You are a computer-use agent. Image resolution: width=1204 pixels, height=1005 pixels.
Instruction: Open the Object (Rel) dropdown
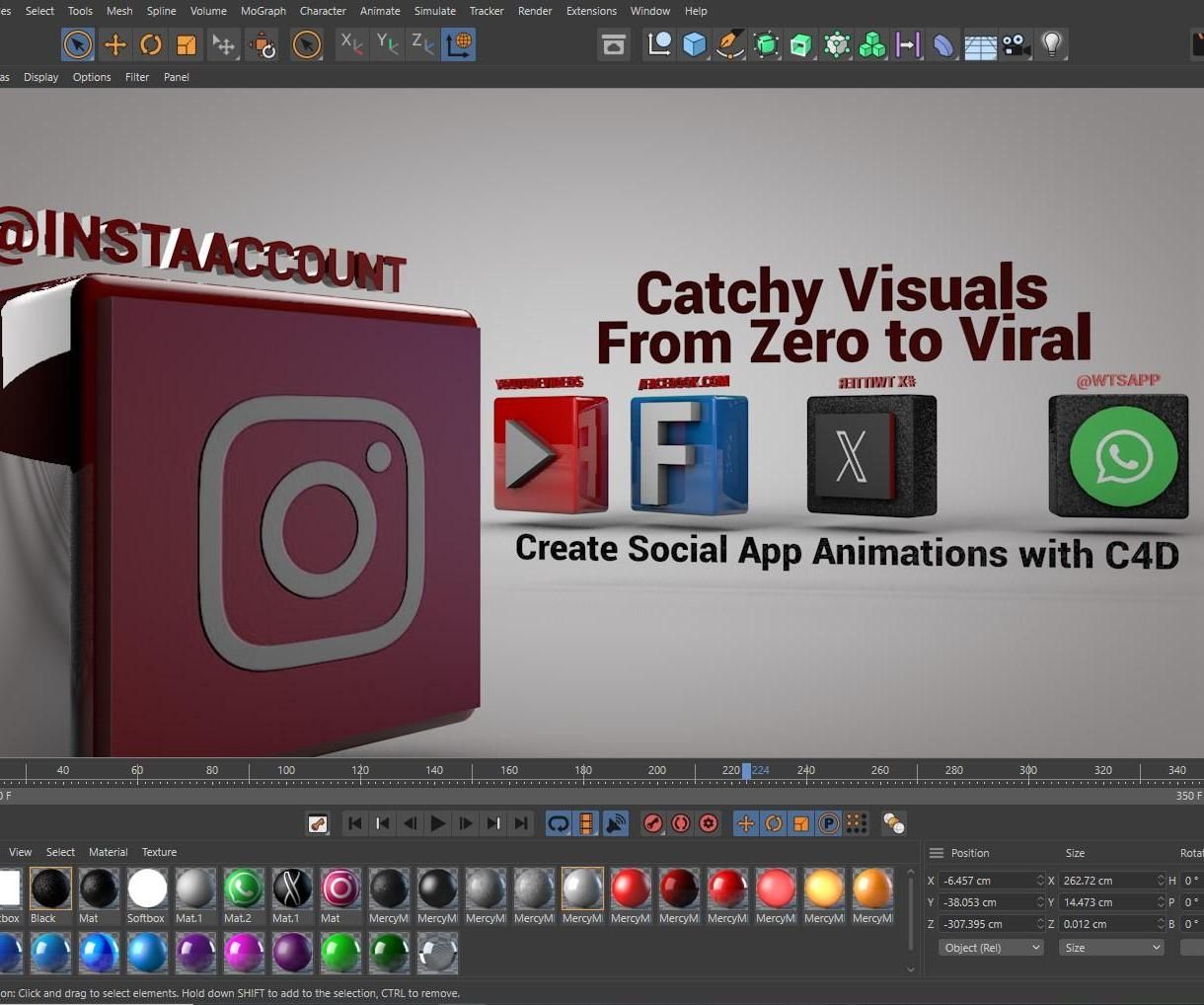pos(990,948)
